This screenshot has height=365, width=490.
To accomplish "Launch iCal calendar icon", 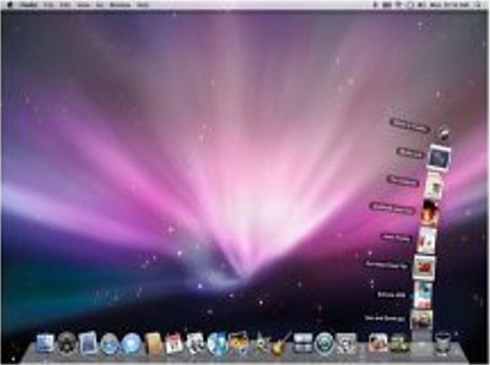I will 174,344.
